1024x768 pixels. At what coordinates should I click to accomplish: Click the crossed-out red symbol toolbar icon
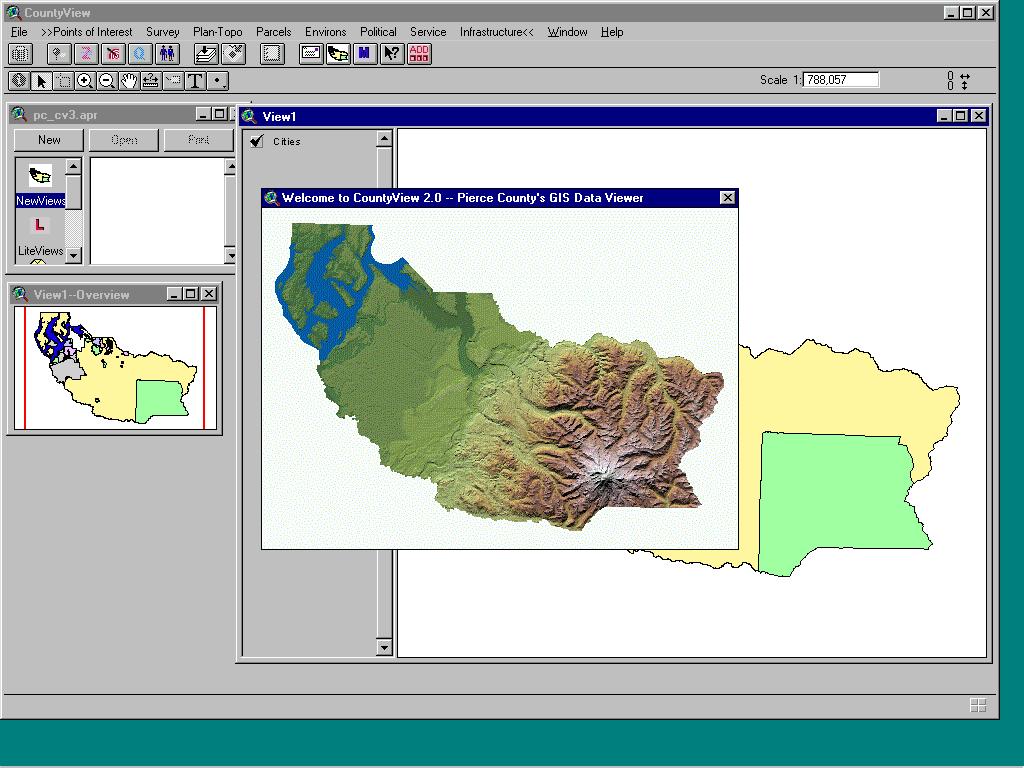tap(113, 54)
